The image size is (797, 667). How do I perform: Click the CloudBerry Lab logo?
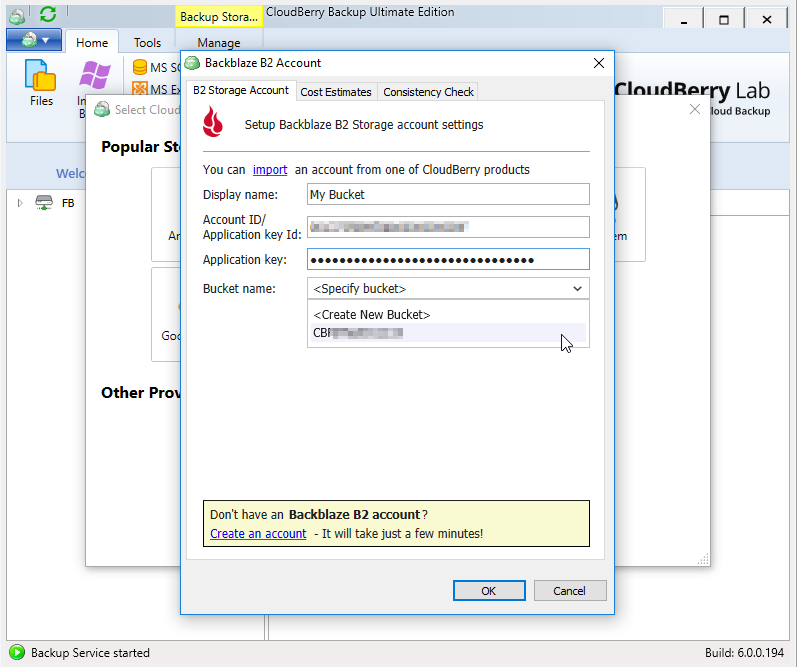coord(692,97)
